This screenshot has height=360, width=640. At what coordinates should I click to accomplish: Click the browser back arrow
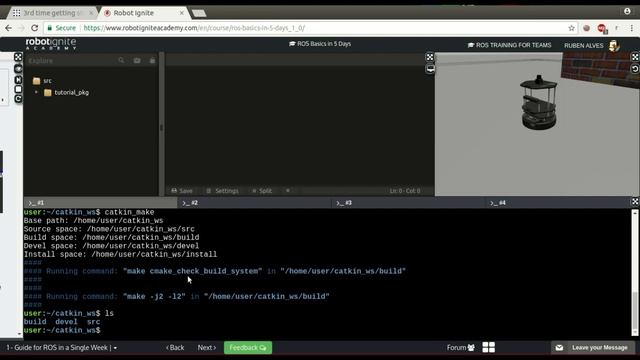click(x=9, y=28)
